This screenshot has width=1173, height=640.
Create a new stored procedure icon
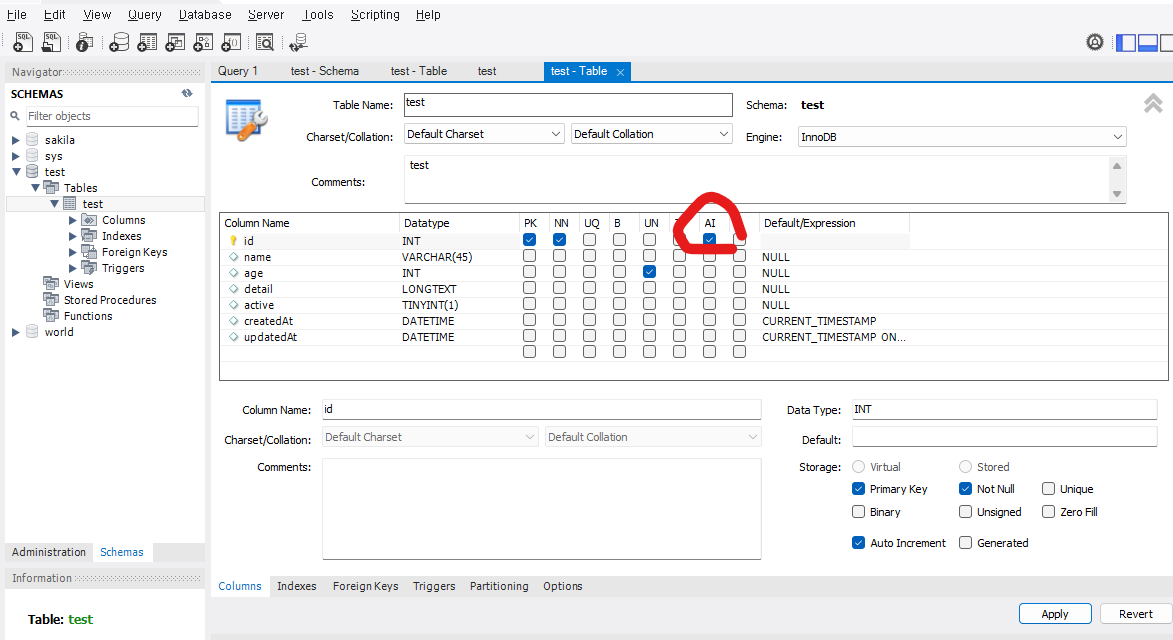tap(203, 42)
